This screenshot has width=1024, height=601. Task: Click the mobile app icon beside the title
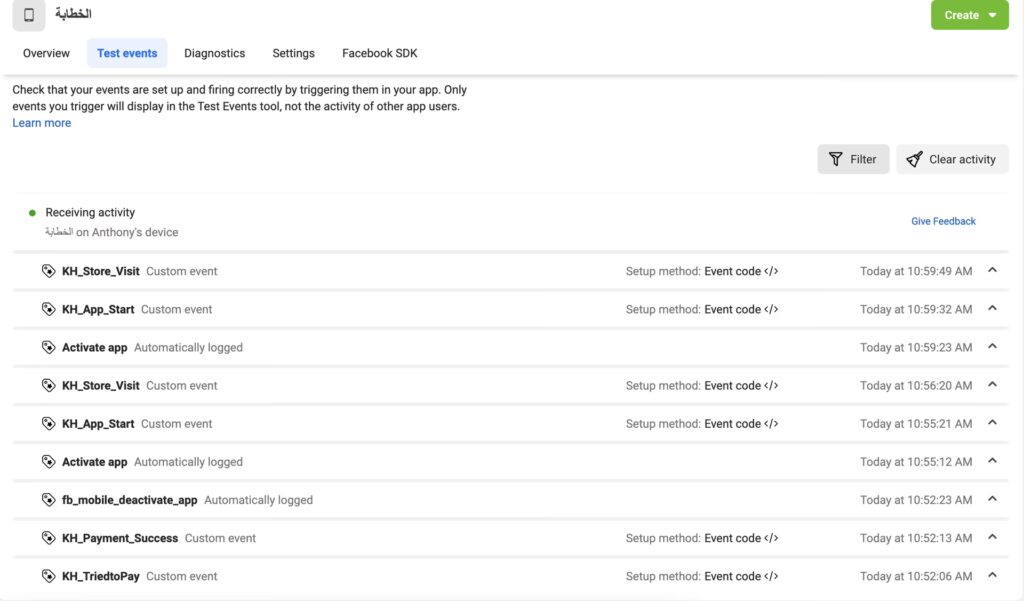(x=29, y=15)
